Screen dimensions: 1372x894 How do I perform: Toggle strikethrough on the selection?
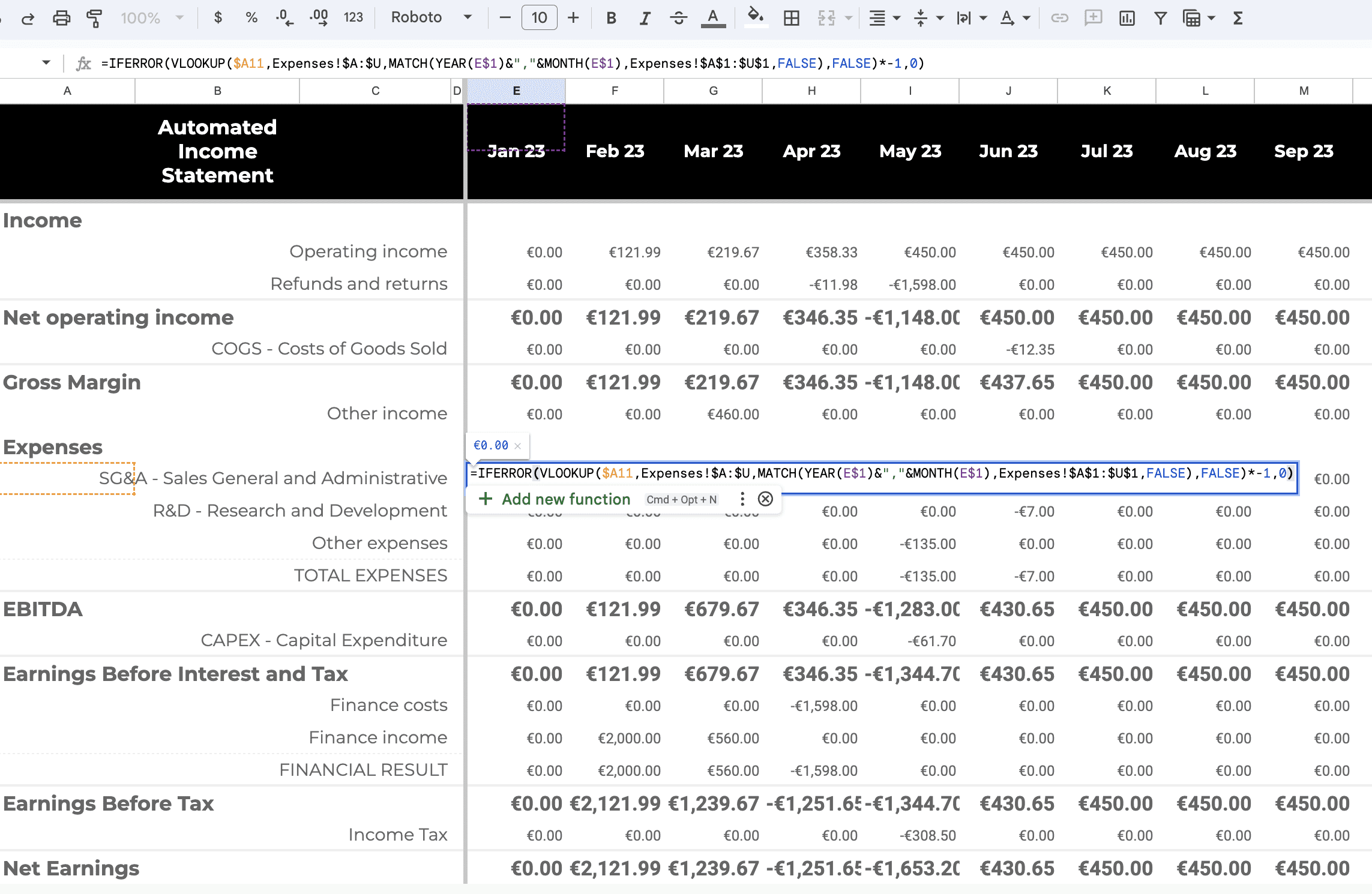[679, 18]
